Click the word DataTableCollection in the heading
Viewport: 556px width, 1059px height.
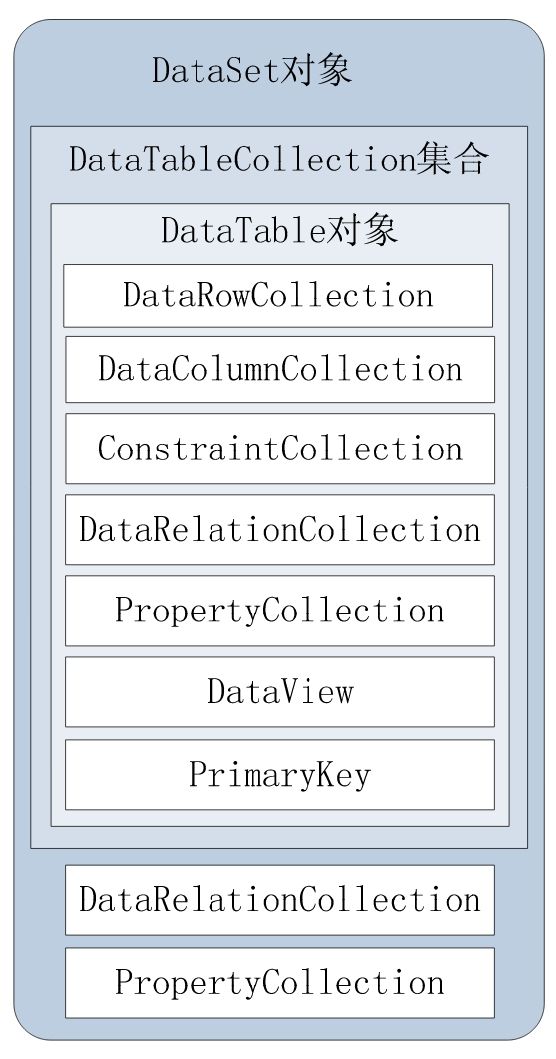242,160
